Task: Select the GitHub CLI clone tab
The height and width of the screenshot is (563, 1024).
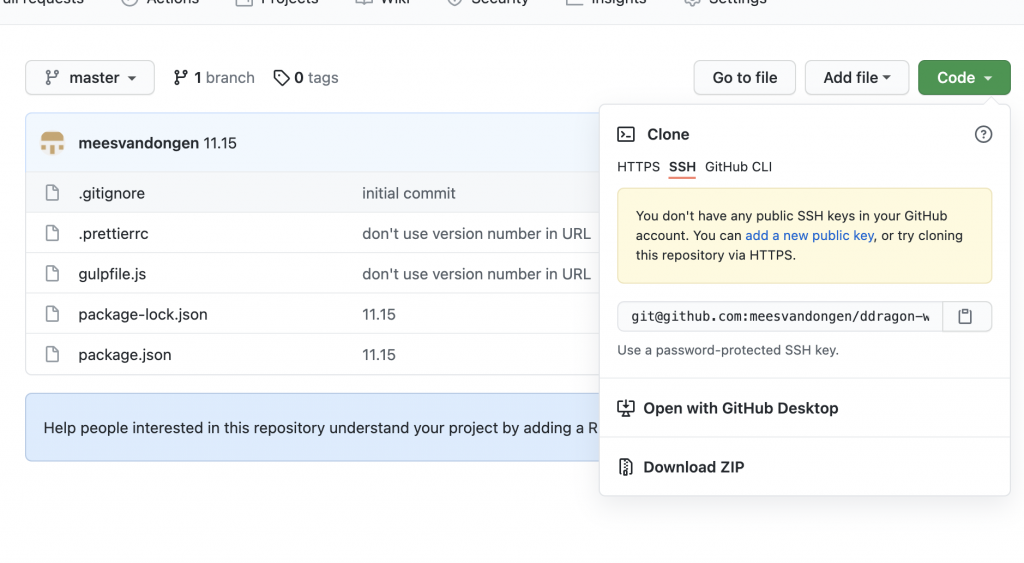Action: (x=738, y=167)
